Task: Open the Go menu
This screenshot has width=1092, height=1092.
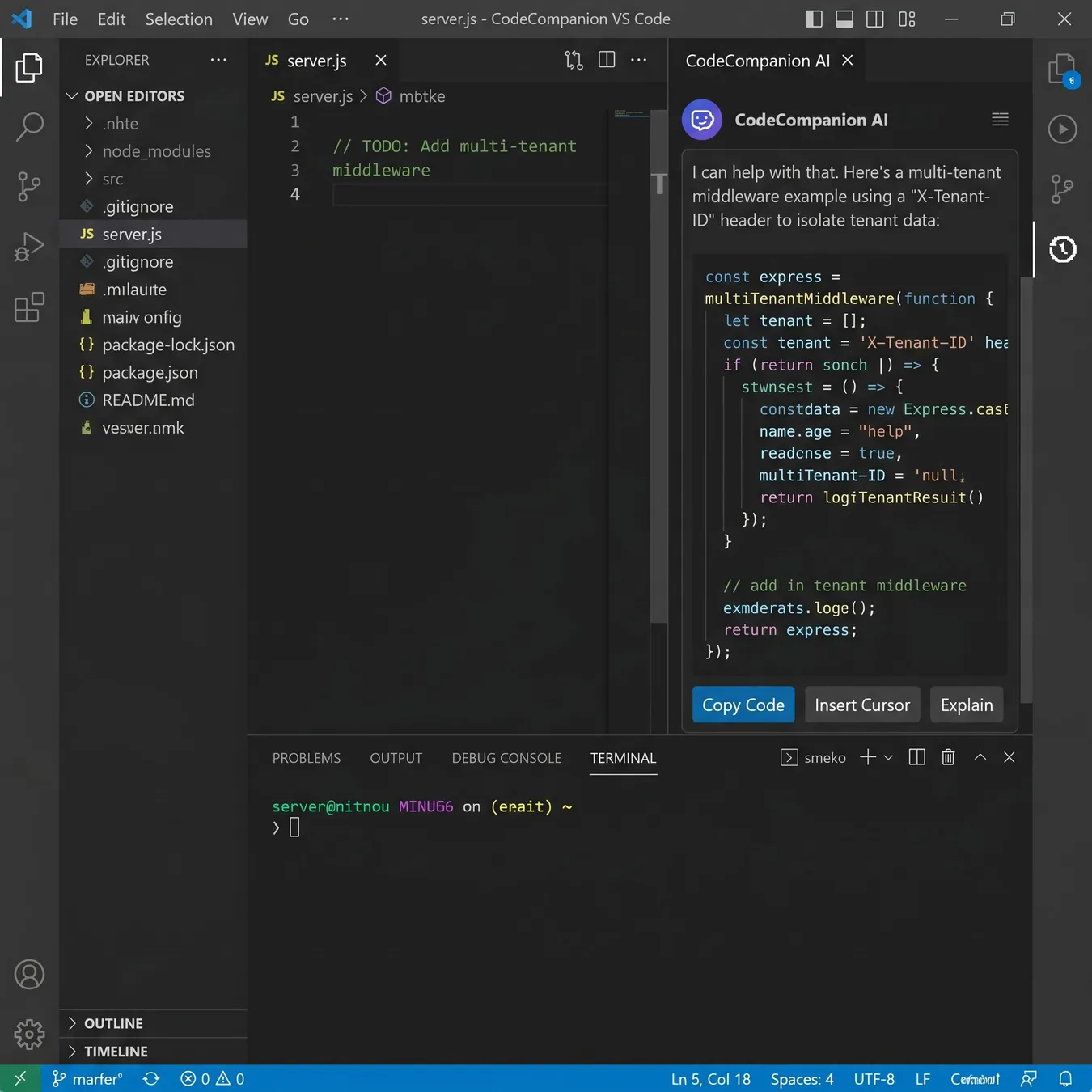Action: (298, 19)
